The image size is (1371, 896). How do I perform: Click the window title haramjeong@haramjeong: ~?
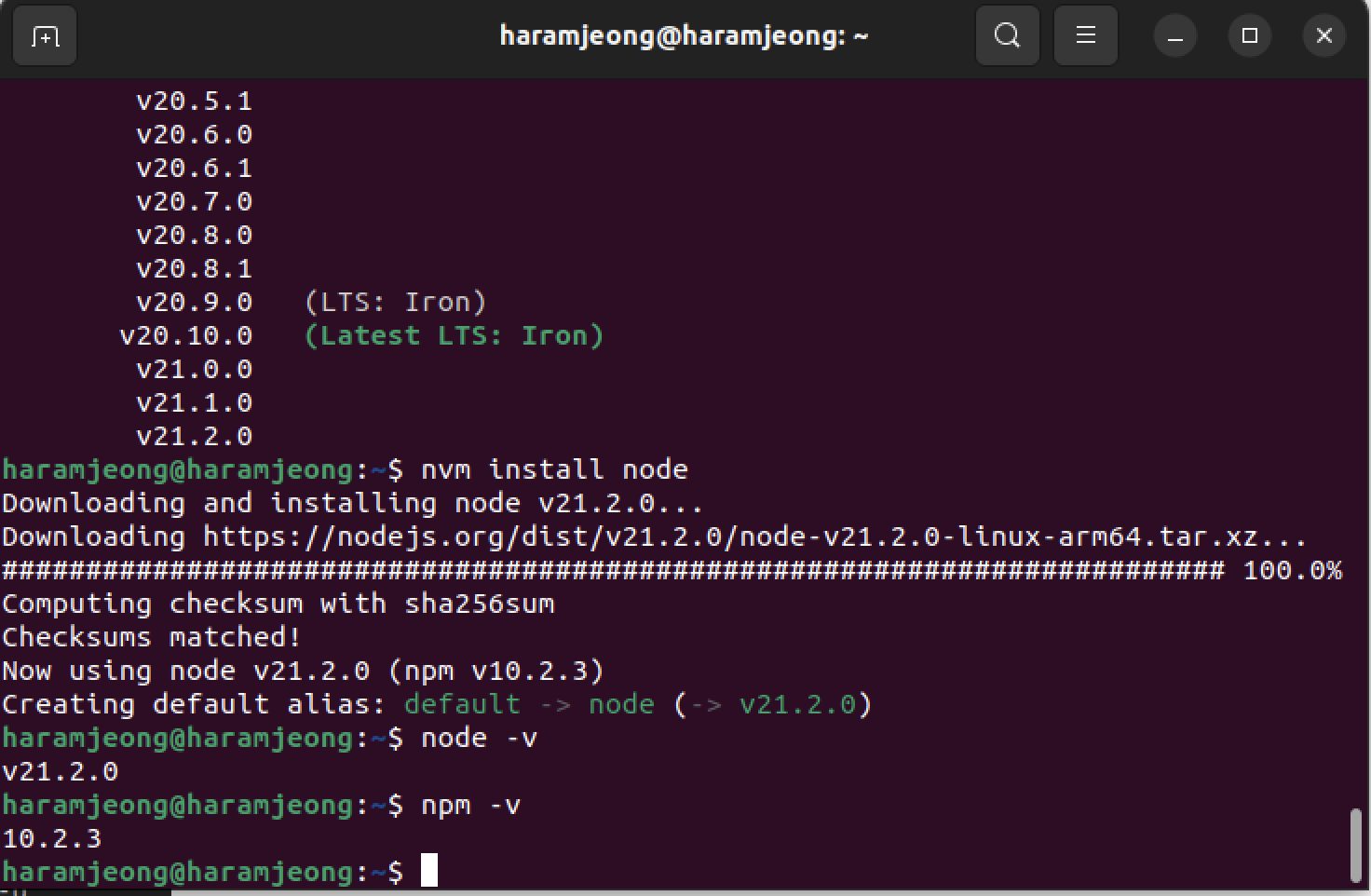pos(684,36)
